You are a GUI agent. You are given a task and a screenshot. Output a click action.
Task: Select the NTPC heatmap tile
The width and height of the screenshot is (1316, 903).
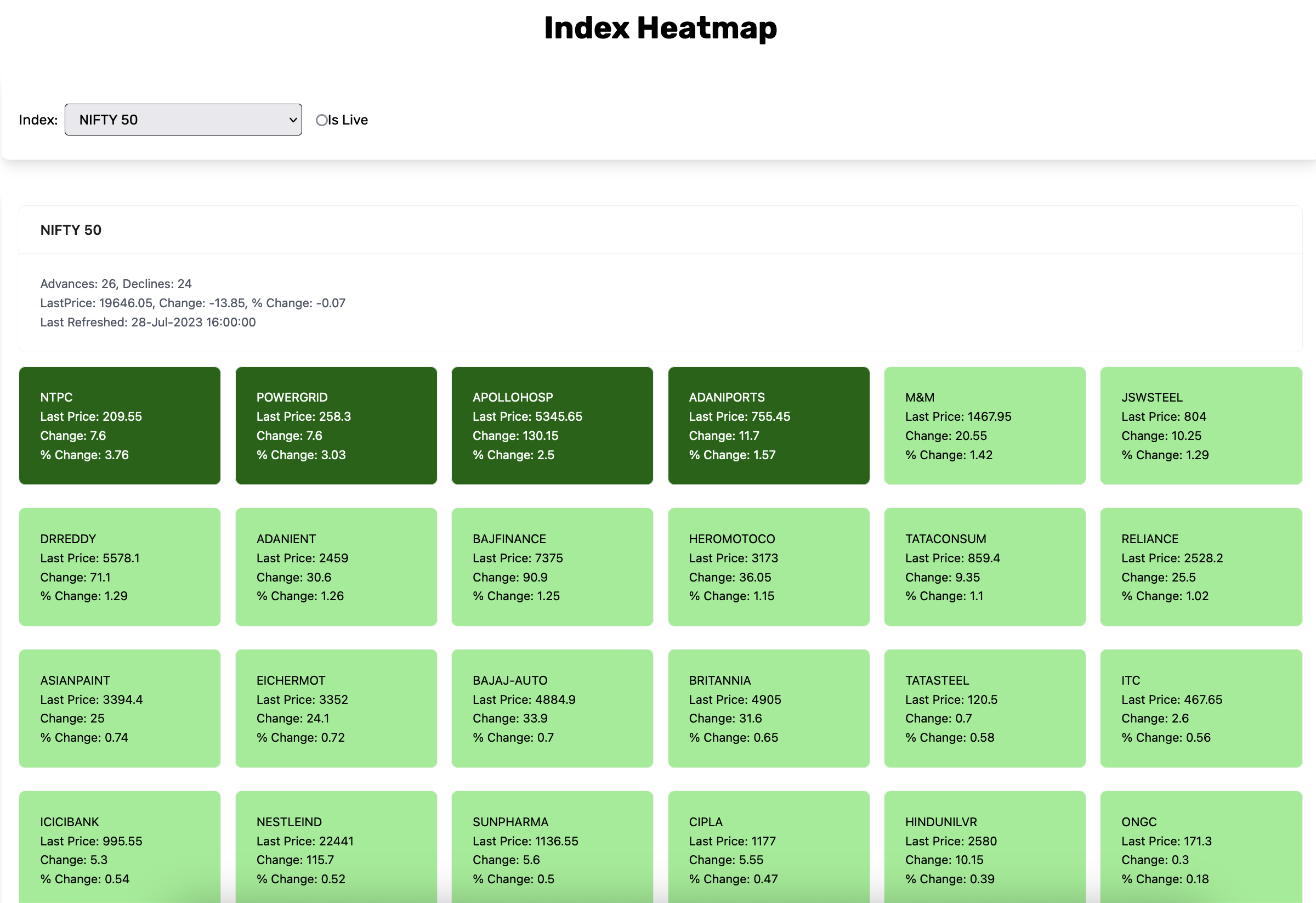(x=119, y=425)
